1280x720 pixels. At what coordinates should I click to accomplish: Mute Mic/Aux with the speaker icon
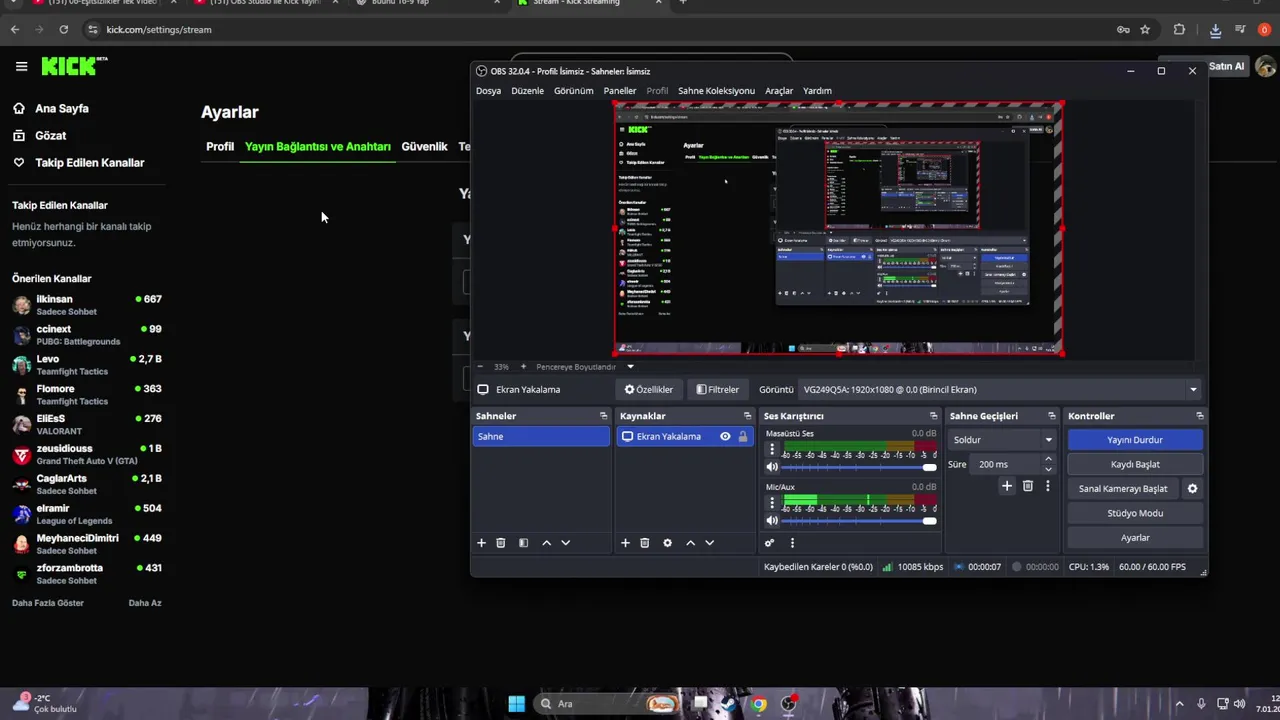[x=772, y=521]
